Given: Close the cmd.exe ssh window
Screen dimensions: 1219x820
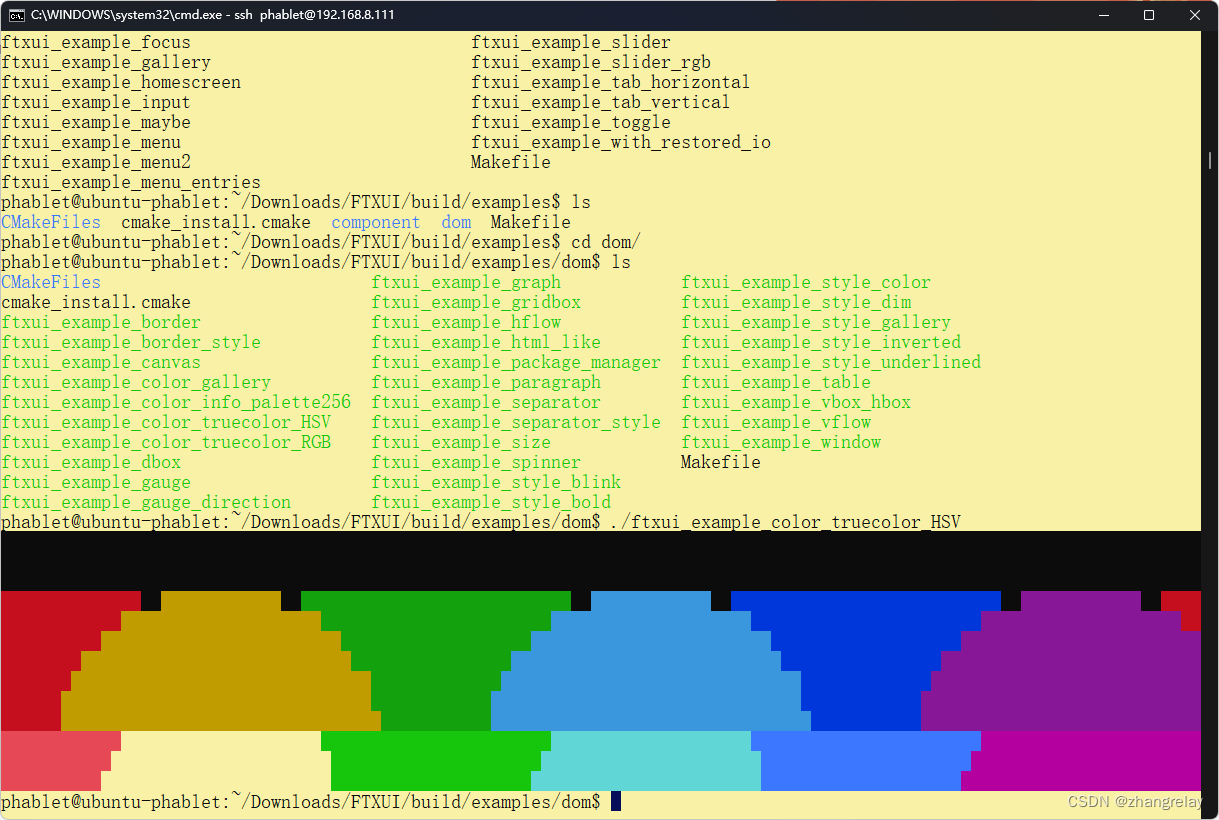Looking at the screenshot, I should (1195, 15).
